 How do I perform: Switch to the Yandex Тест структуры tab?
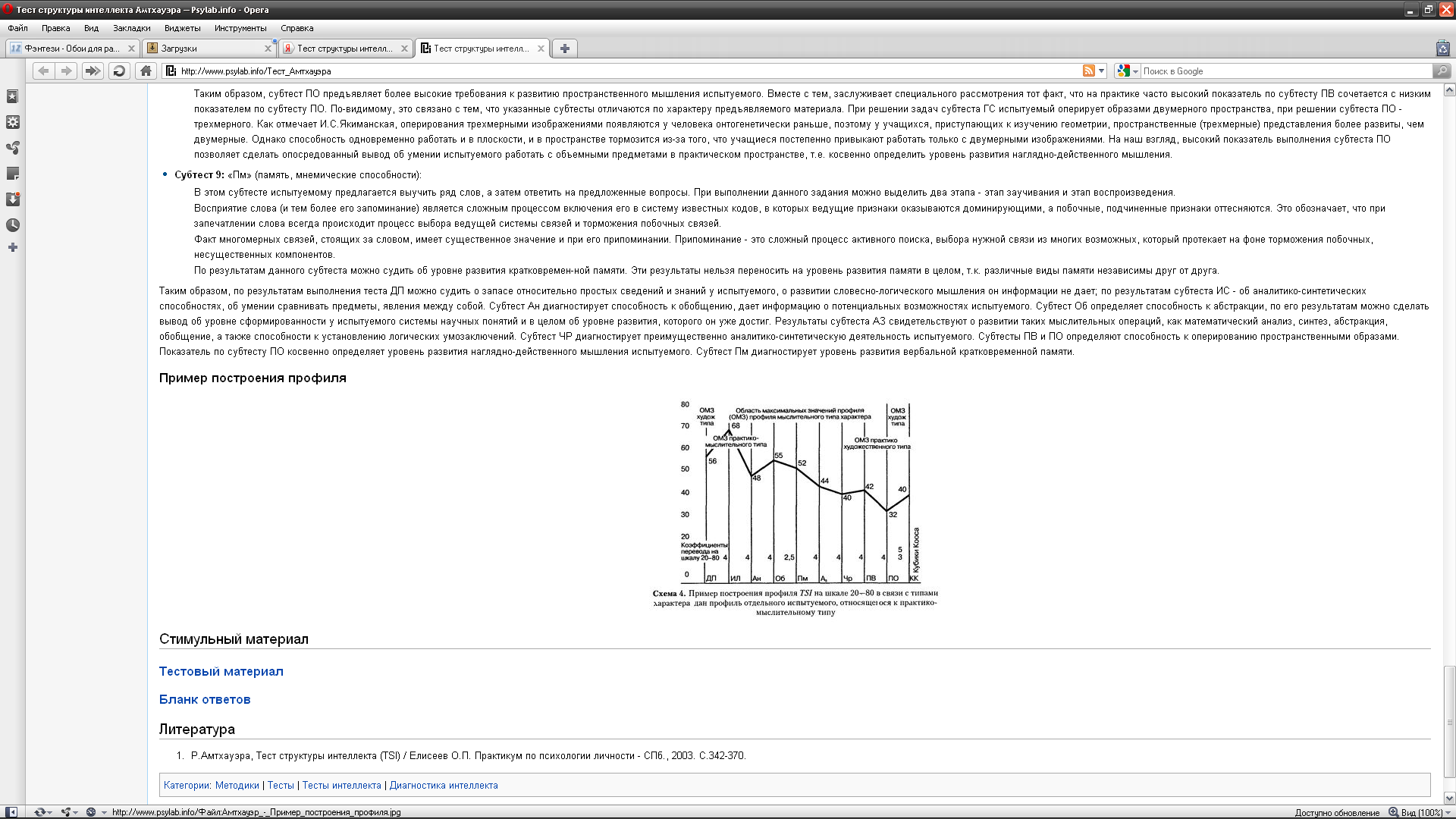coord(345,49)
